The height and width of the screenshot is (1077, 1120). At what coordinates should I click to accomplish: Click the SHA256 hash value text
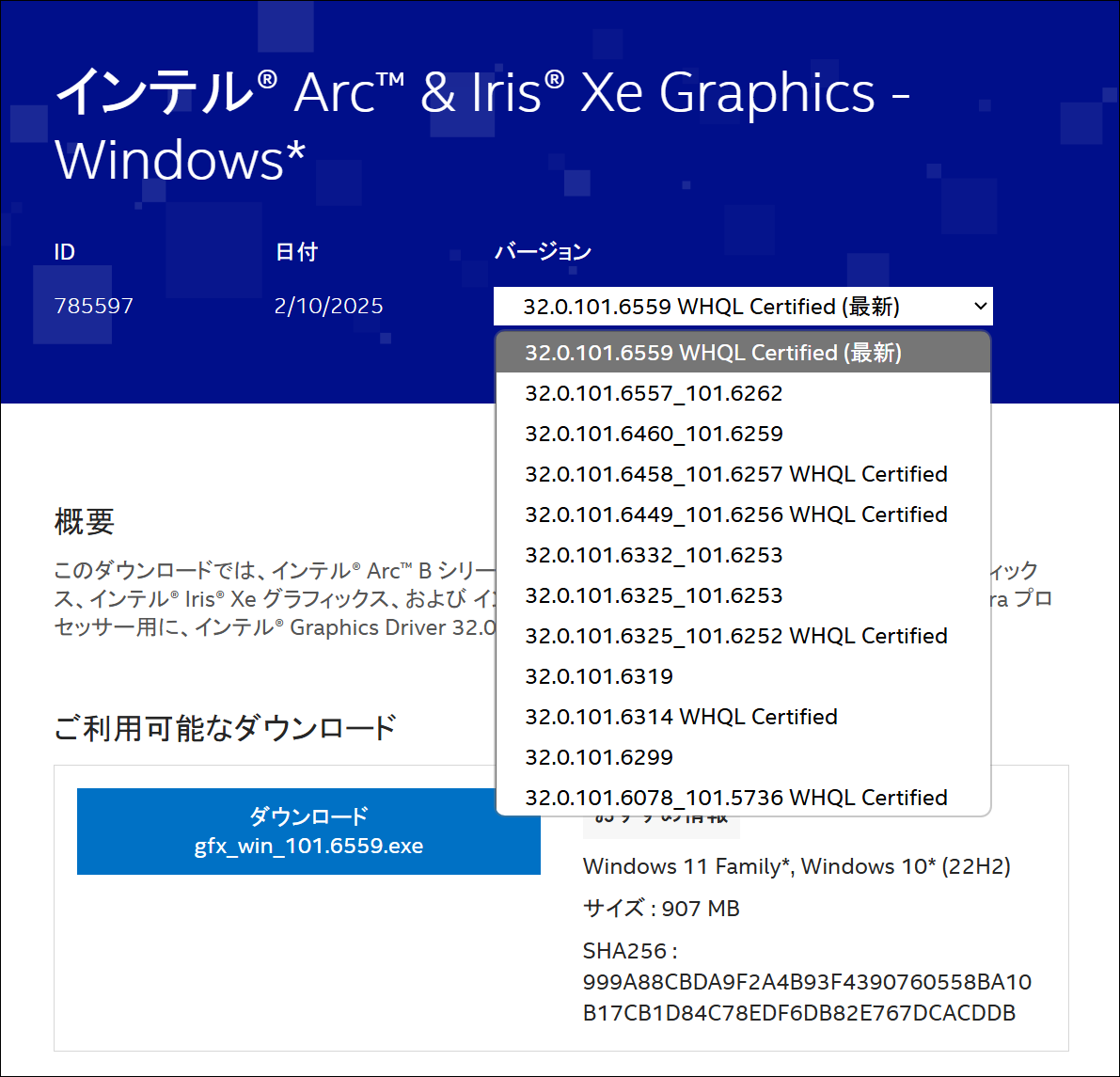[x=806, y=998]
